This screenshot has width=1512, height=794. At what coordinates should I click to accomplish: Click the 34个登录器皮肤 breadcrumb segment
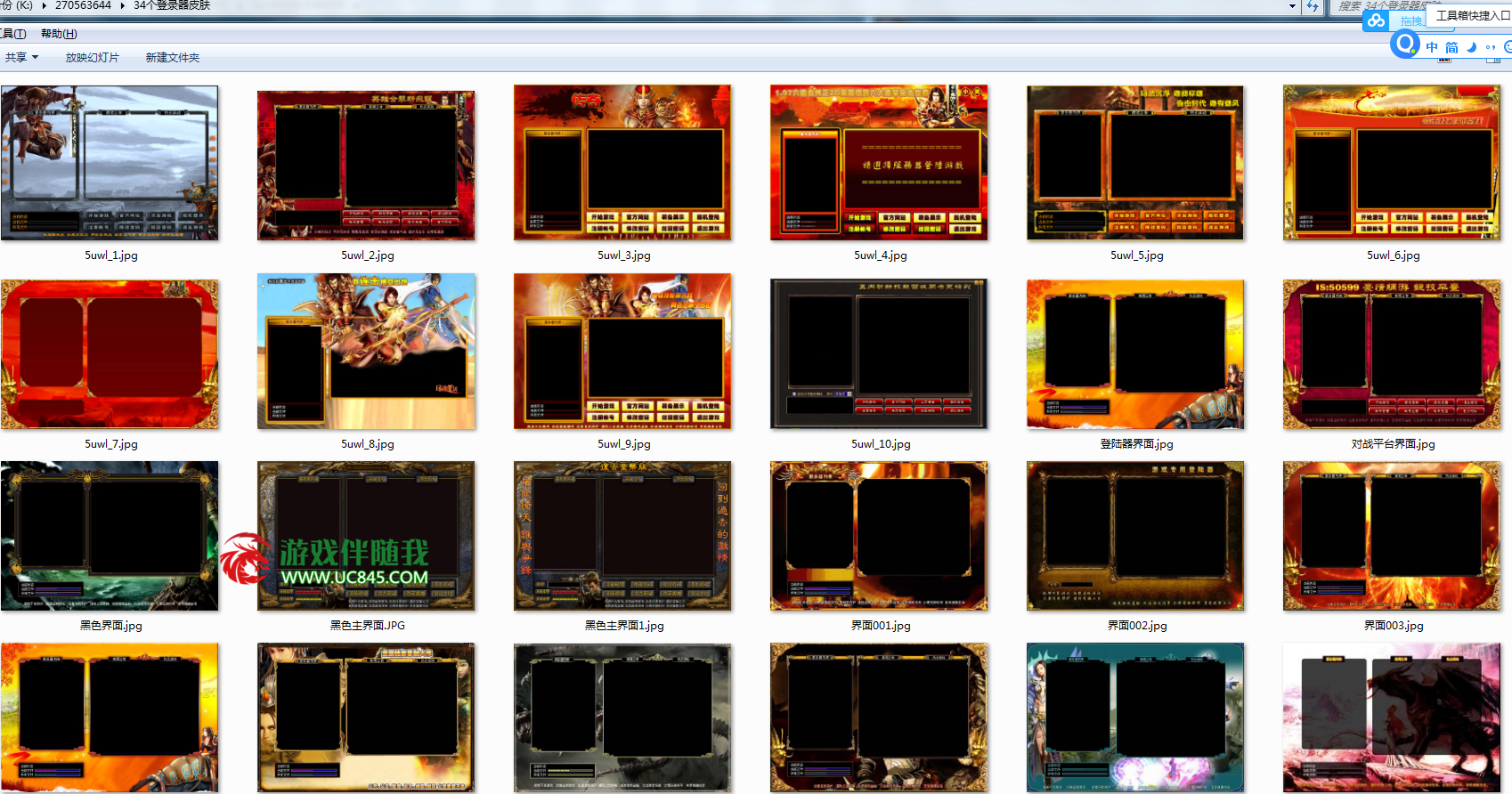coord(172,5)
